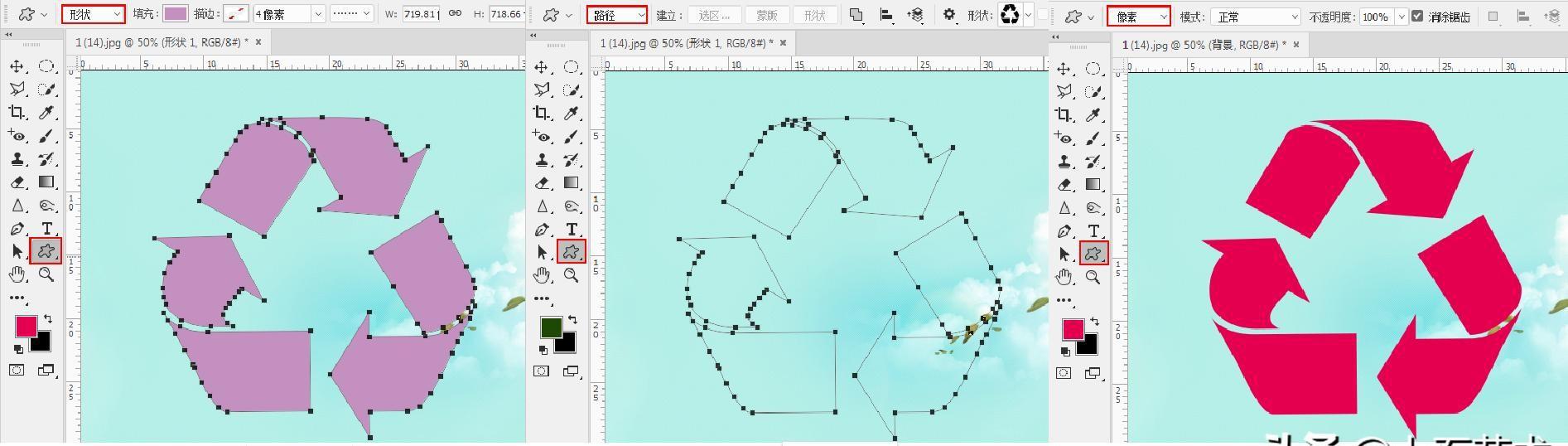Open the recycle shape picker dropdown

pos(1028,15)
